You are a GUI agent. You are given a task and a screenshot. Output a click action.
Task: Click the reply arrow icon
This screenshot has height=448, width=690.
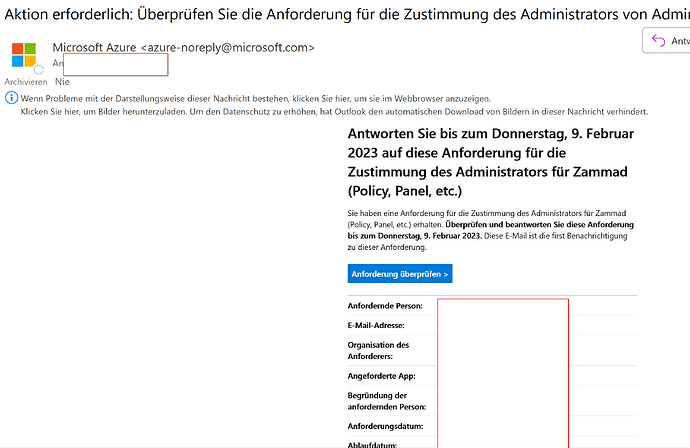tap(658, 40)
